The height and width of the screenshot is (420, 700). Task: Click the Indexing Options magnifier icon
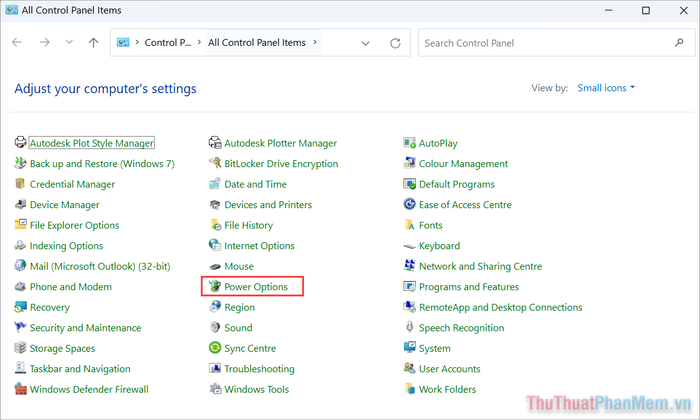21,245
